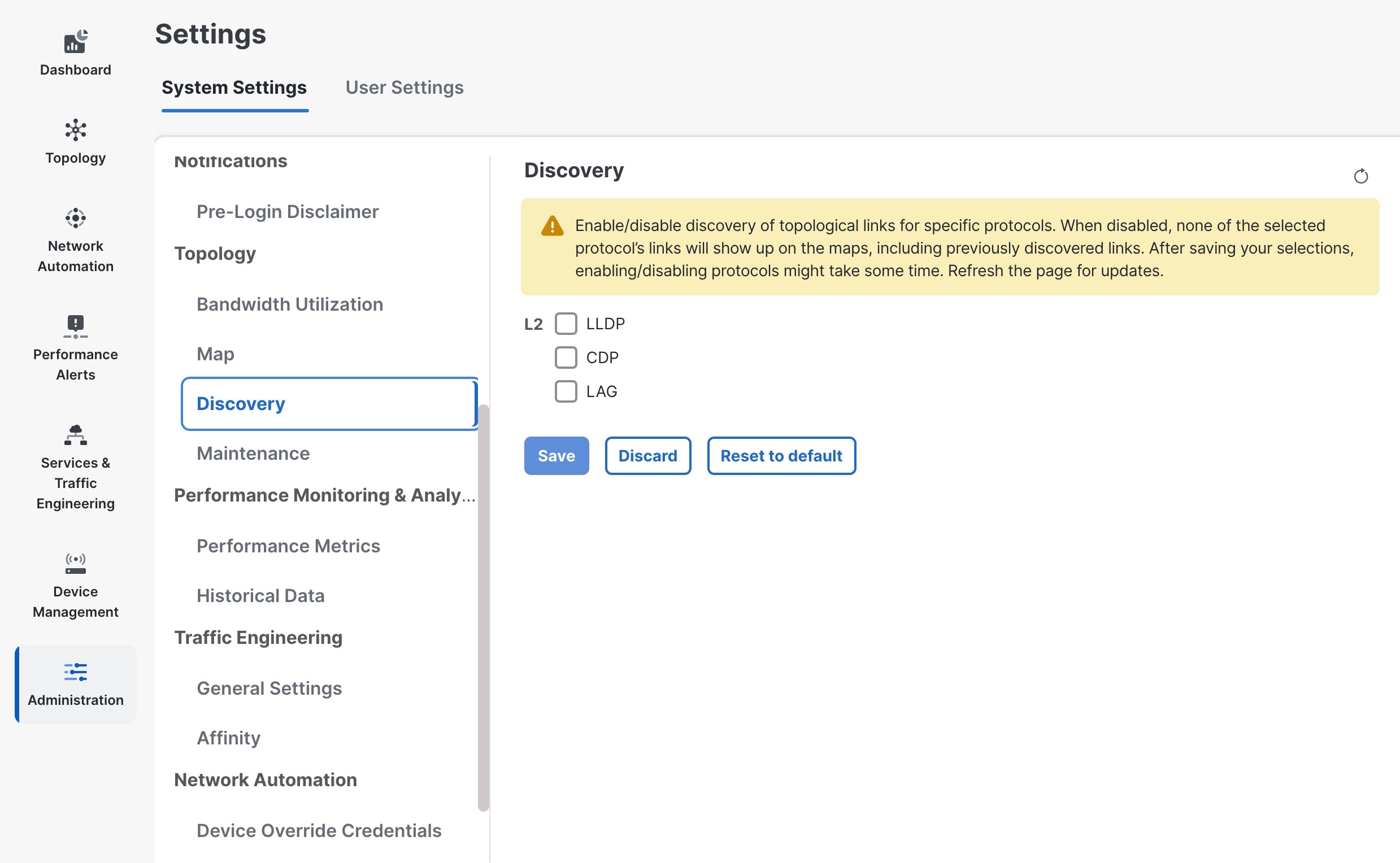This screenshot has width=1400, height=863.
Task: Check the LAG discovery checkbox
Action: [x=566, y=391]
